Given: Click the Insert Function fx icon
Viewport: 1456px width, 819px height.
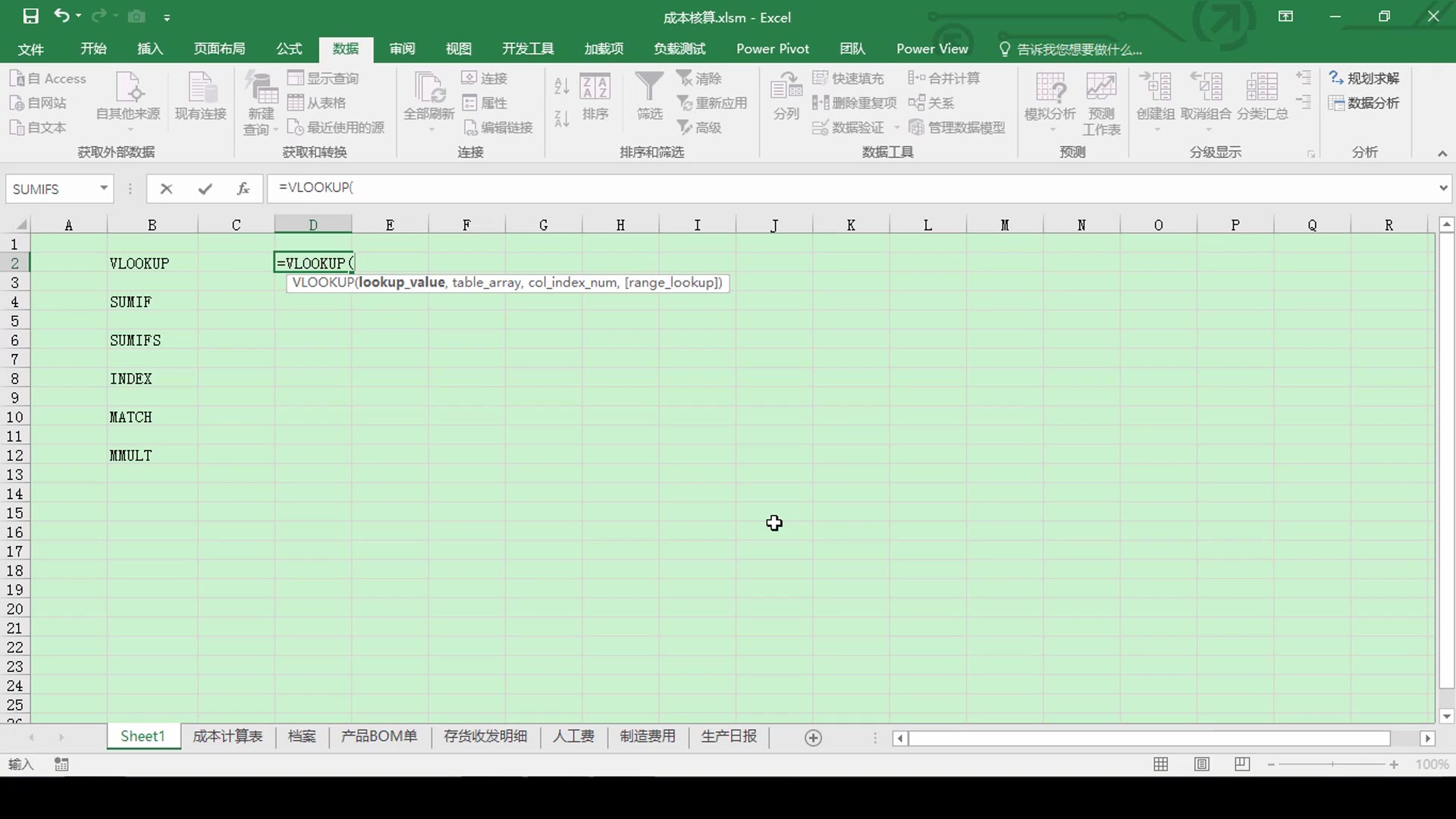Looking at the screenshot, I should [243, 189].
